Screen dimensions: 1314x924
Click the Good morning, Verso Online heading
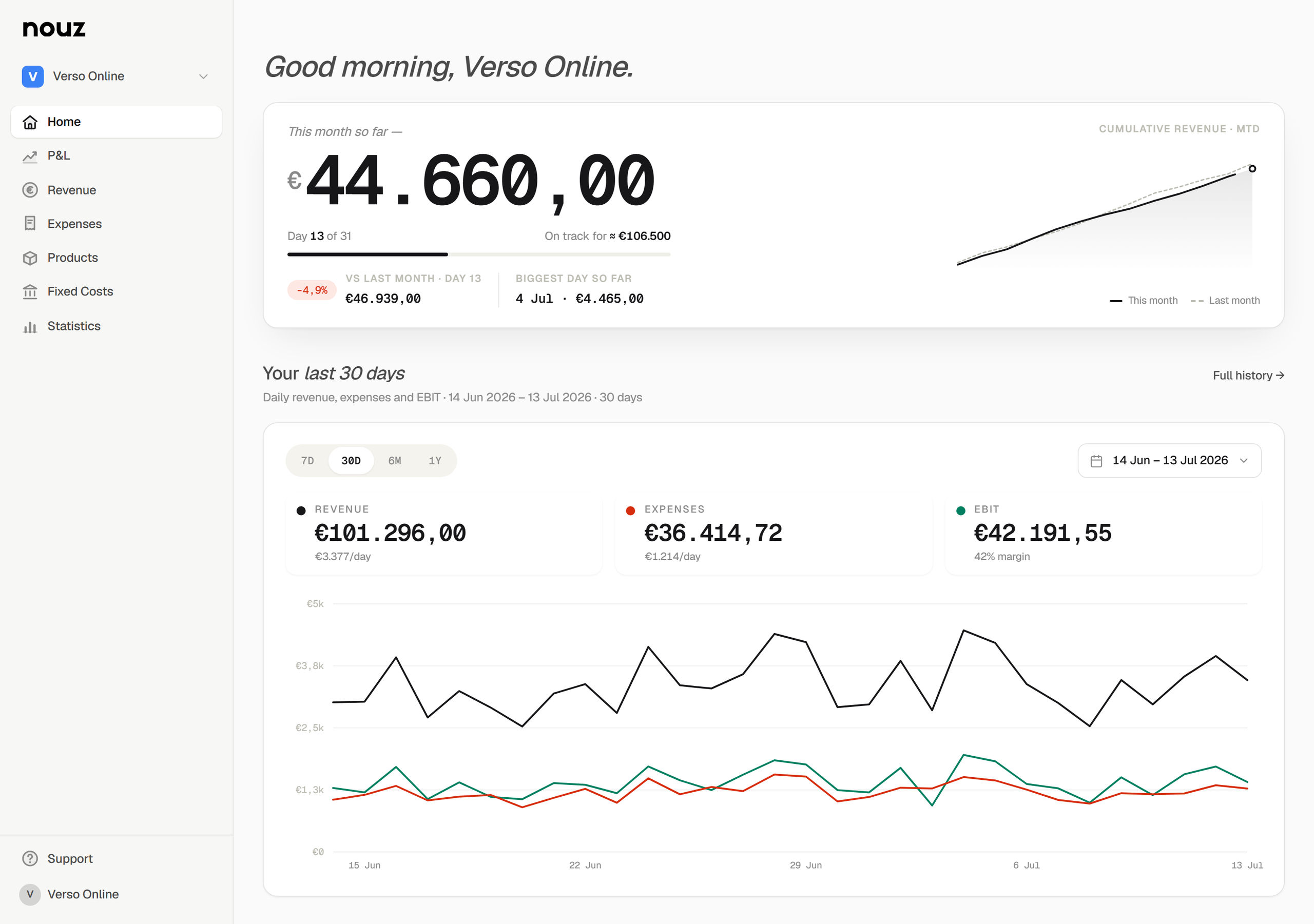449,67
